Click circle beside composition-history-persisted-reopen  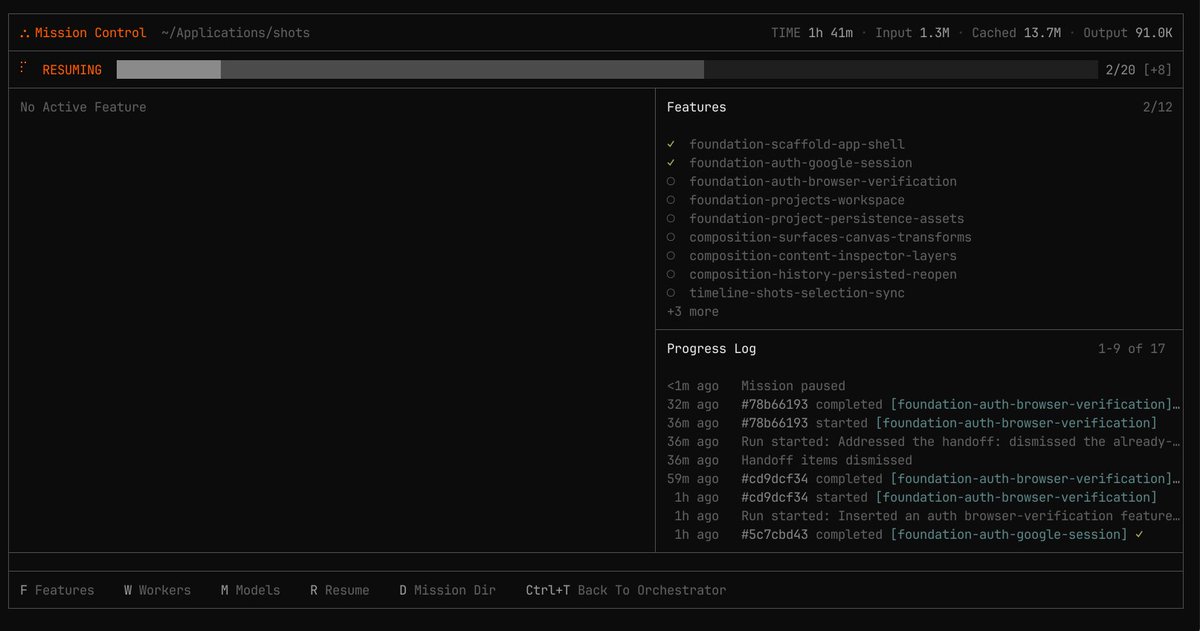[671, 274]
